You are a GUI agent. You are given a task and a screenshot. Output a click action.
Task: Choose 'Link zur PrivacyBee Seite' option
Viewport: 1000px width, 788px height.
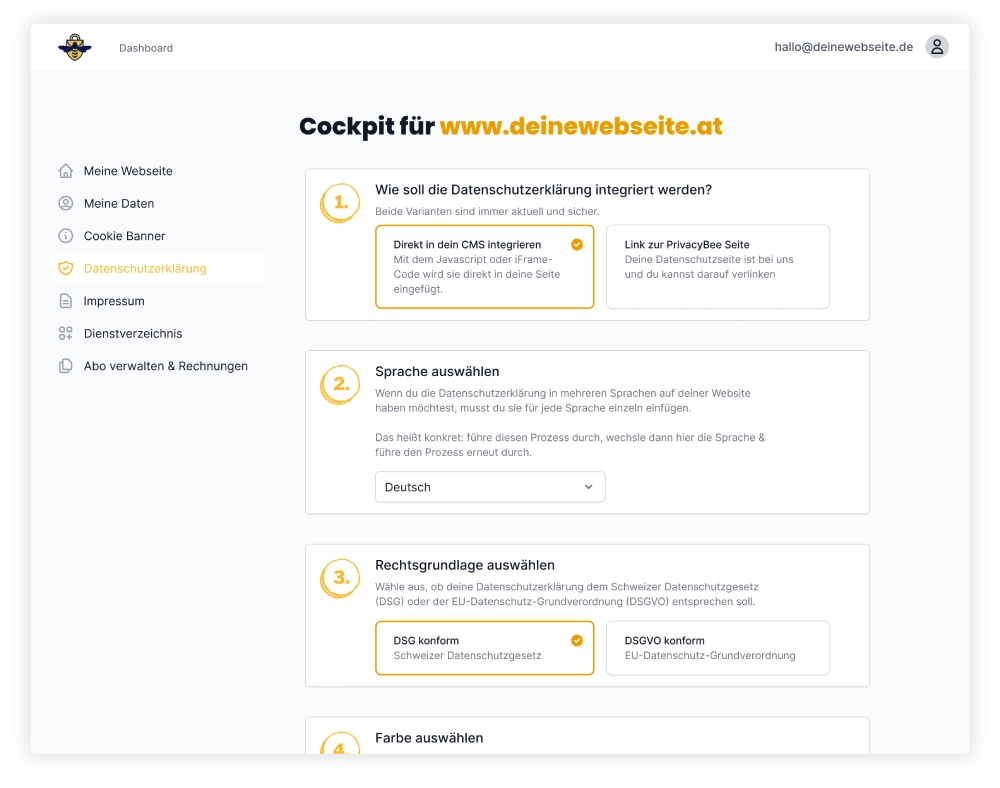tap(717, 266)
